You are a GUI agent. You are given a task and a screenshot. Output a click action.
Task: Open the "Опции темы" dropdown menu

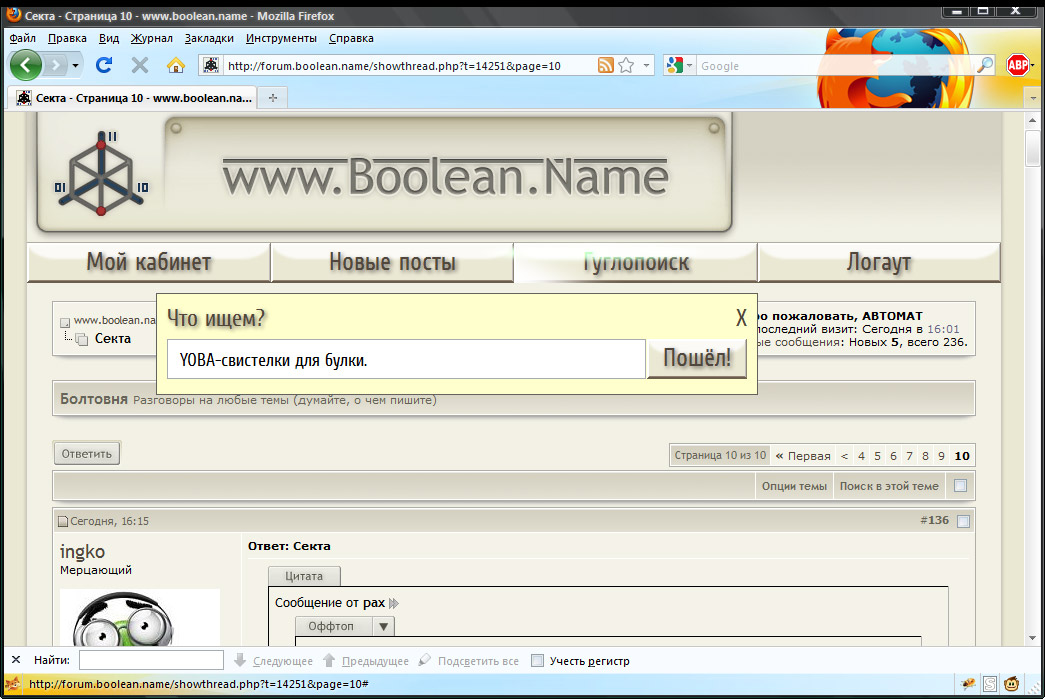[794, 486]
